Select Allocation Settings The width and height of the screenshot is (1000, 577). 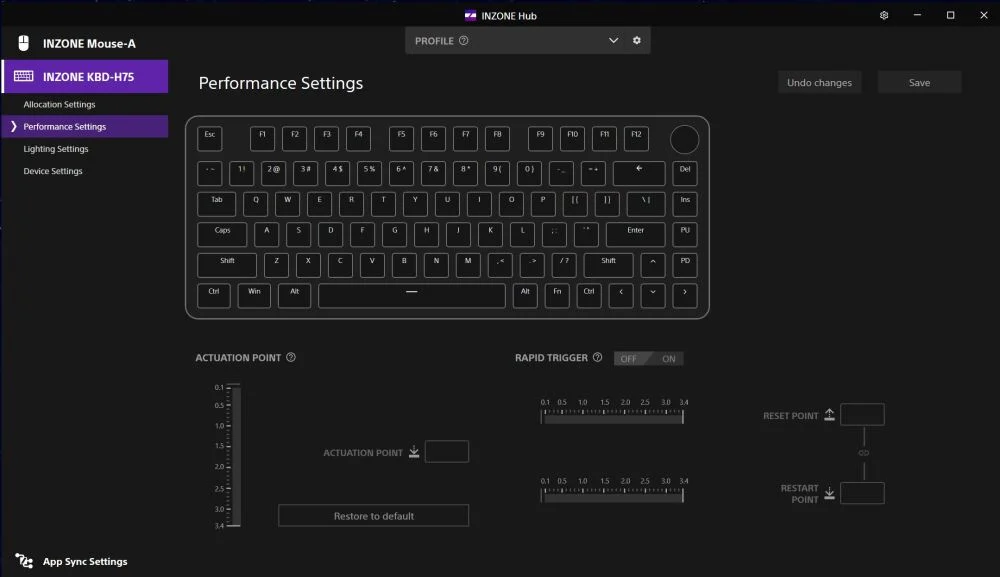[59, 104]
